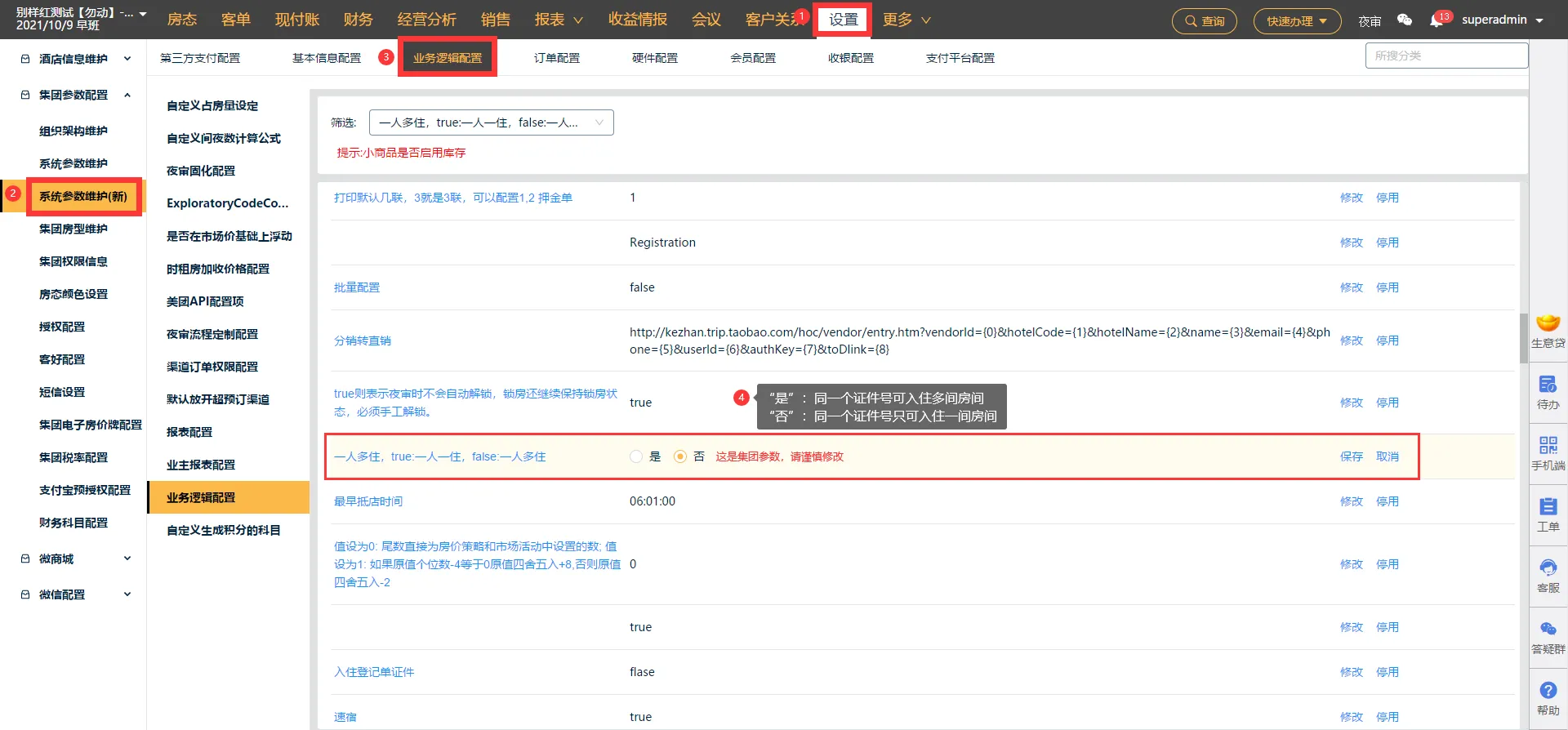Expand the 更多 menu dropdown
1568x730 pixels.
(906, 20)
